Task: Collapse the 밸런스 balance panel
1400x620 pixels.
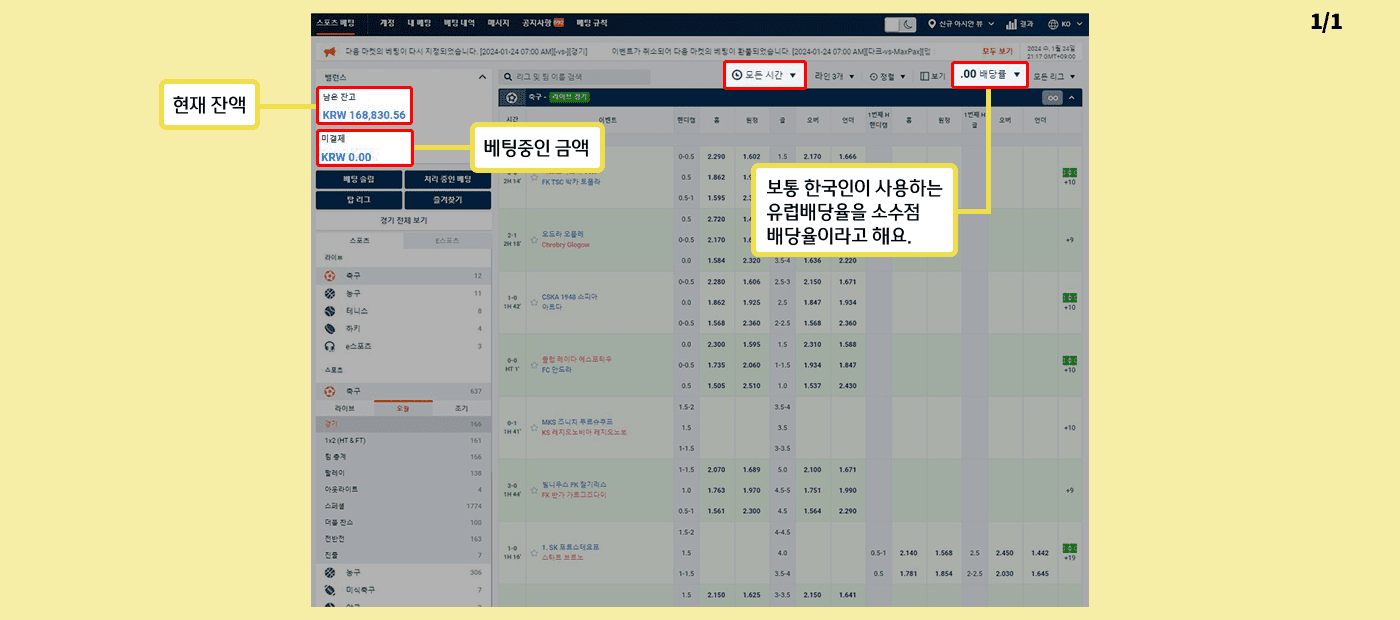Action: [484, 77]
